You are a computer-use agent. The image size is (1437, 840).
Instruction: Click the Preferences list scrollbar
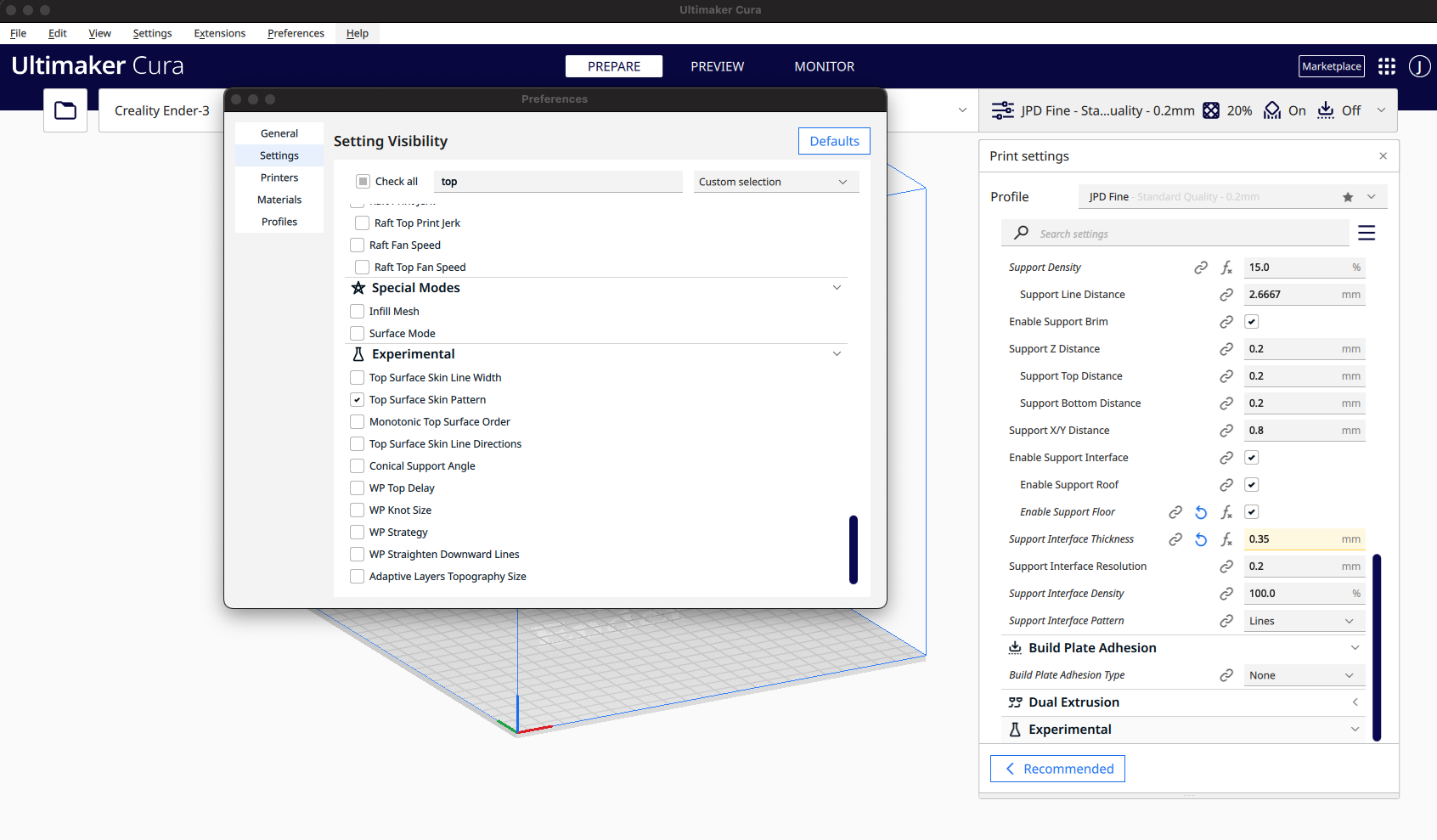point(854,550)
